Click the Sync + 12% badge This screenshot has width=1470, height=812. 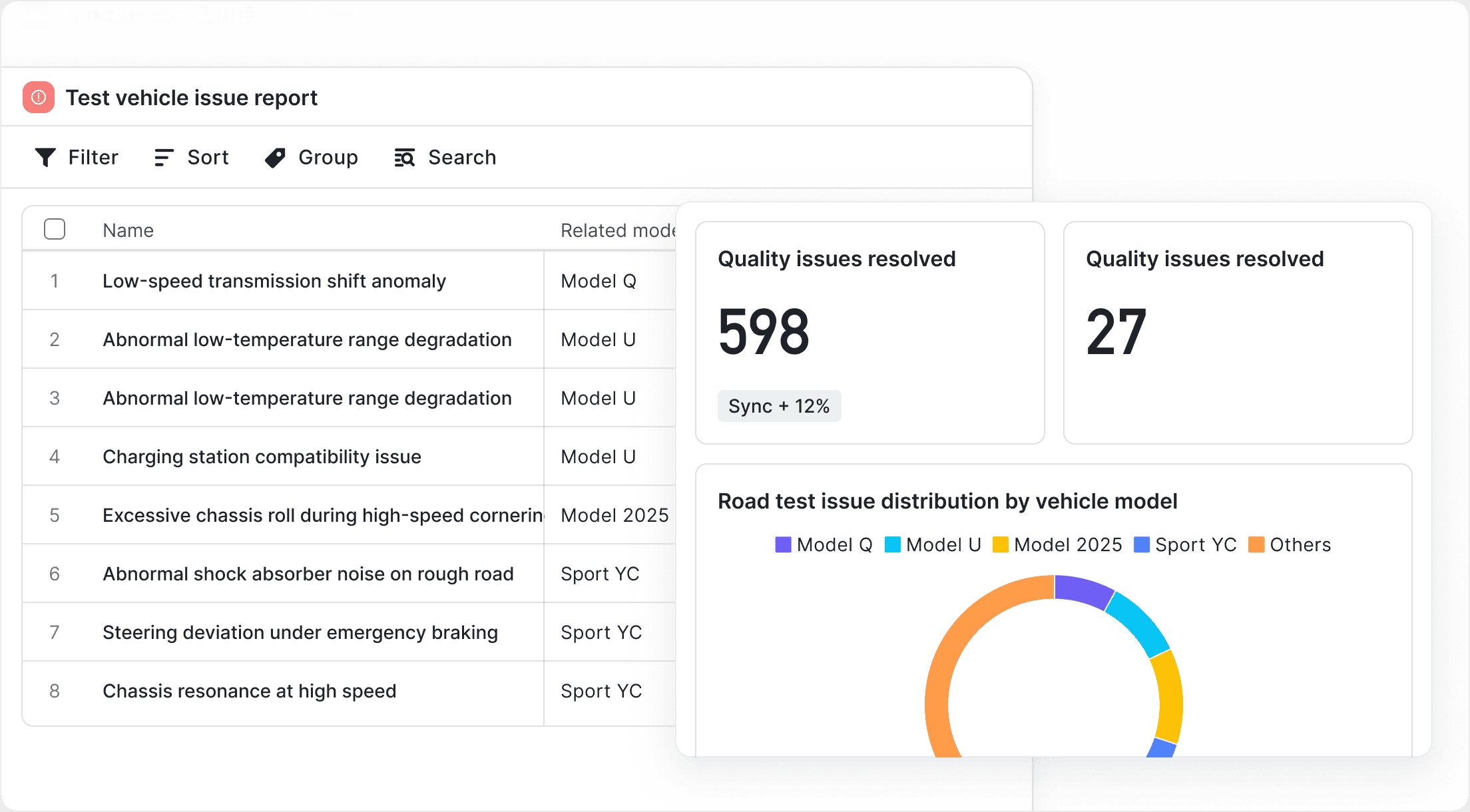pos(779,405)
